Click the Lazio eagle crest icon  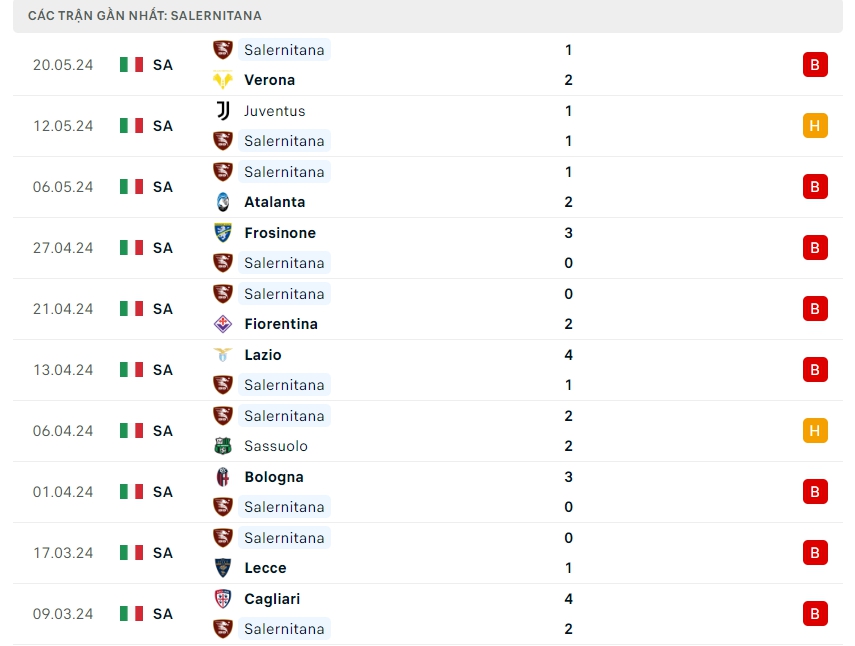(x=222, y=355)
